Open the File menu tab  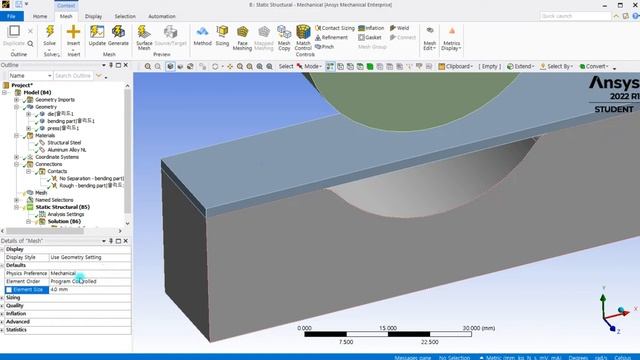tap(11, 16)
